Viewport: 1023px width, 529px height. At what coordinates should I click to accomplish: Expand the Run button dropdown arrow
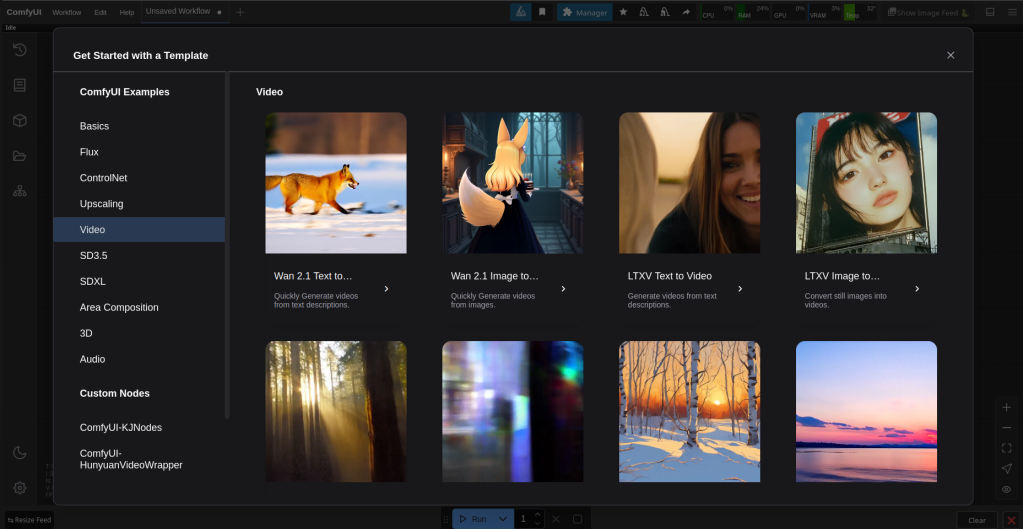click(502, 519)
